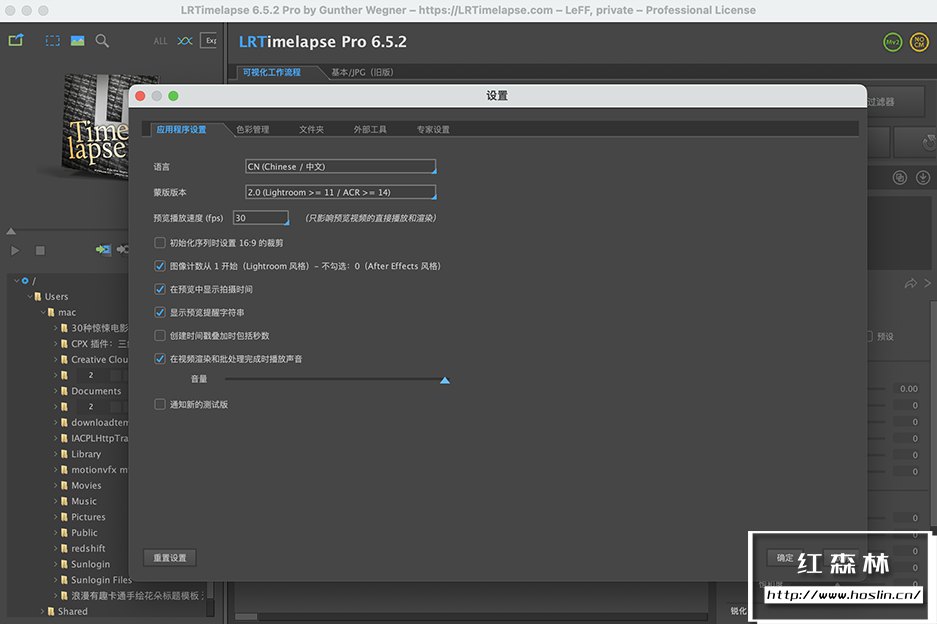Click the magnifier search icon
The height and width of the screenshot is (624, 937).
pos(102,41)
